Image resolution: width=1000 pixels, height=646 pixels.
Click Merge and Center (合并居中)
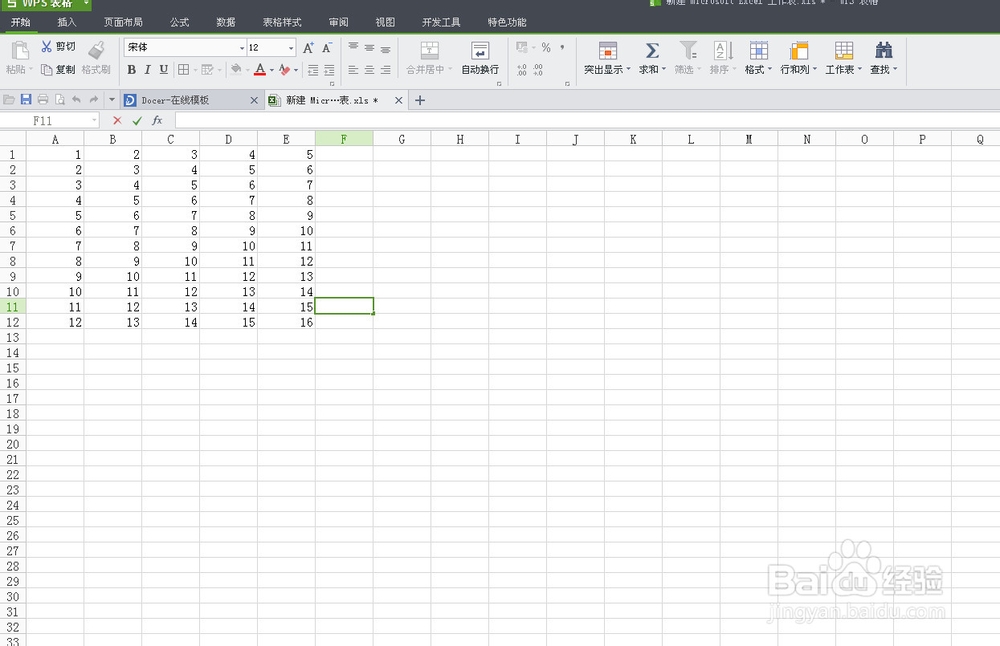(x=429, y=58)
